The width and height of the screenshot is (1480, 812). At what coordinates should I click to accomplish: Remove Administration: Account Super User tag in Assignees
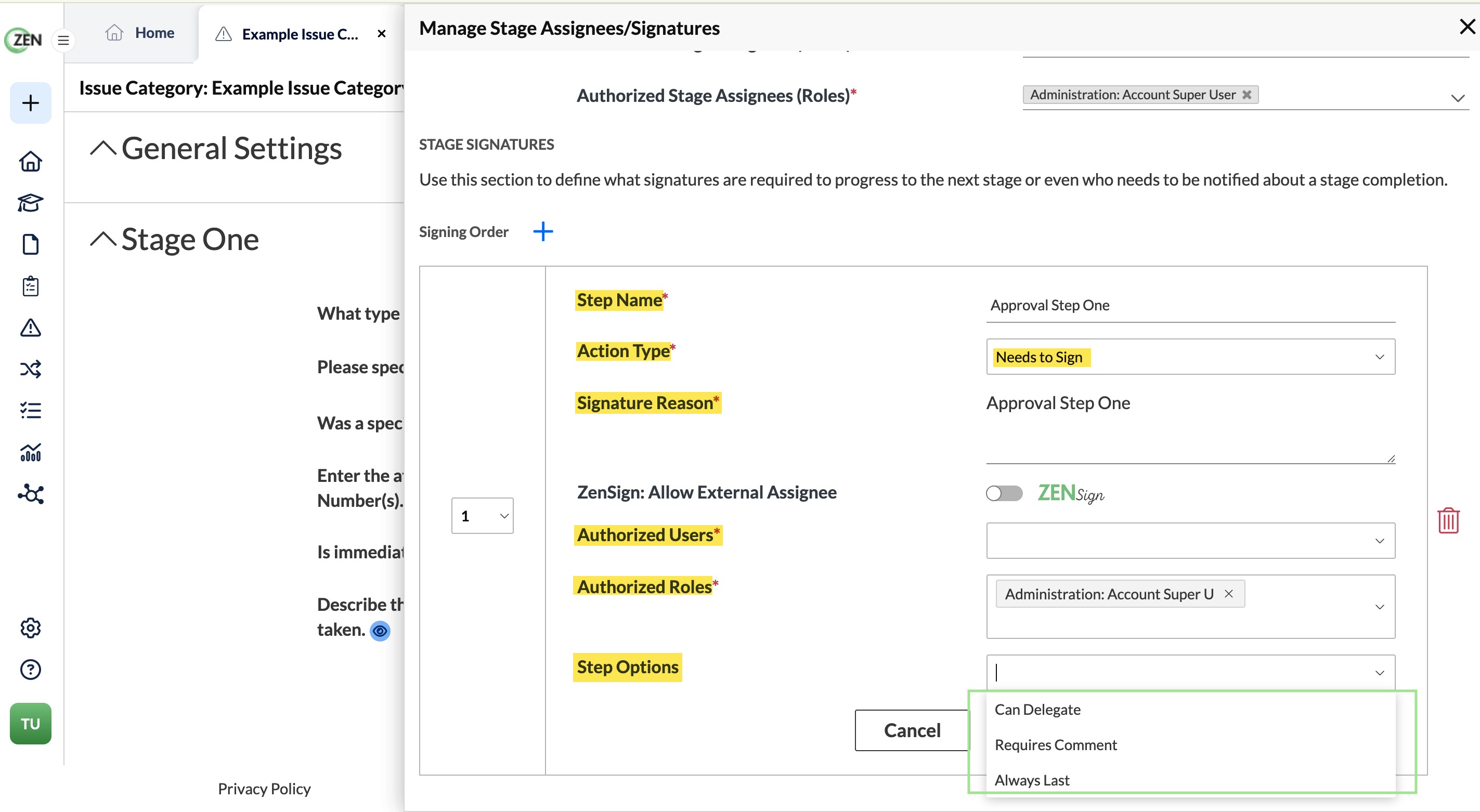click(1246, 95)
